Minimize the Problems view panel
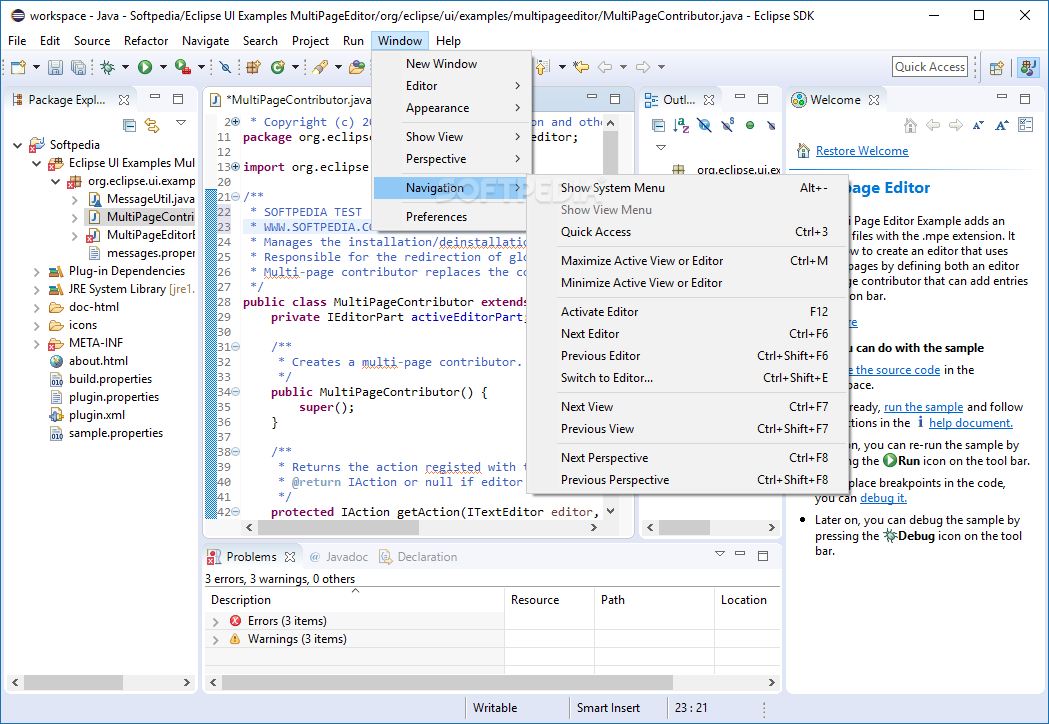 (740, 554)
